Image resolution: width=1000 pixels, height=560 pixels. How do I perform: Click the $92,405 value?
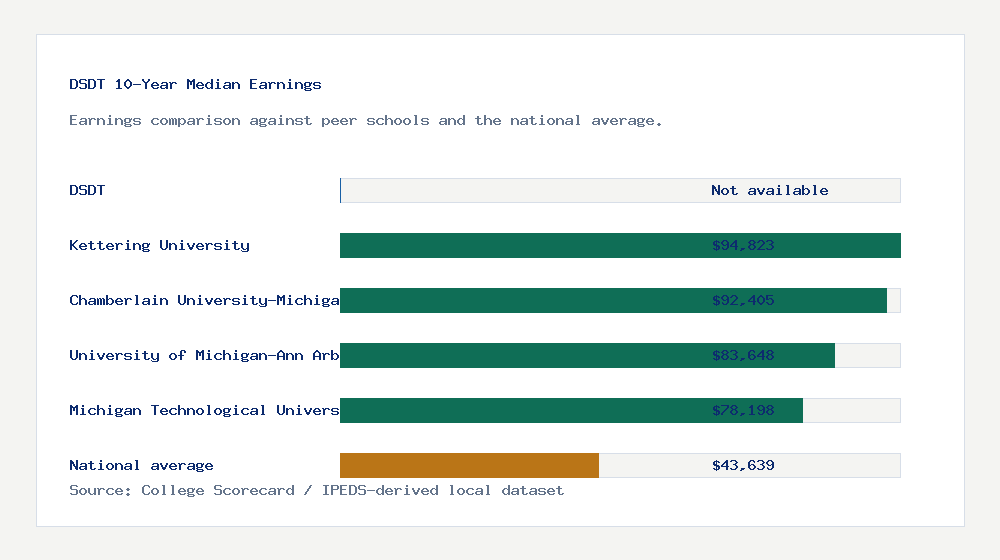[743, 300]
